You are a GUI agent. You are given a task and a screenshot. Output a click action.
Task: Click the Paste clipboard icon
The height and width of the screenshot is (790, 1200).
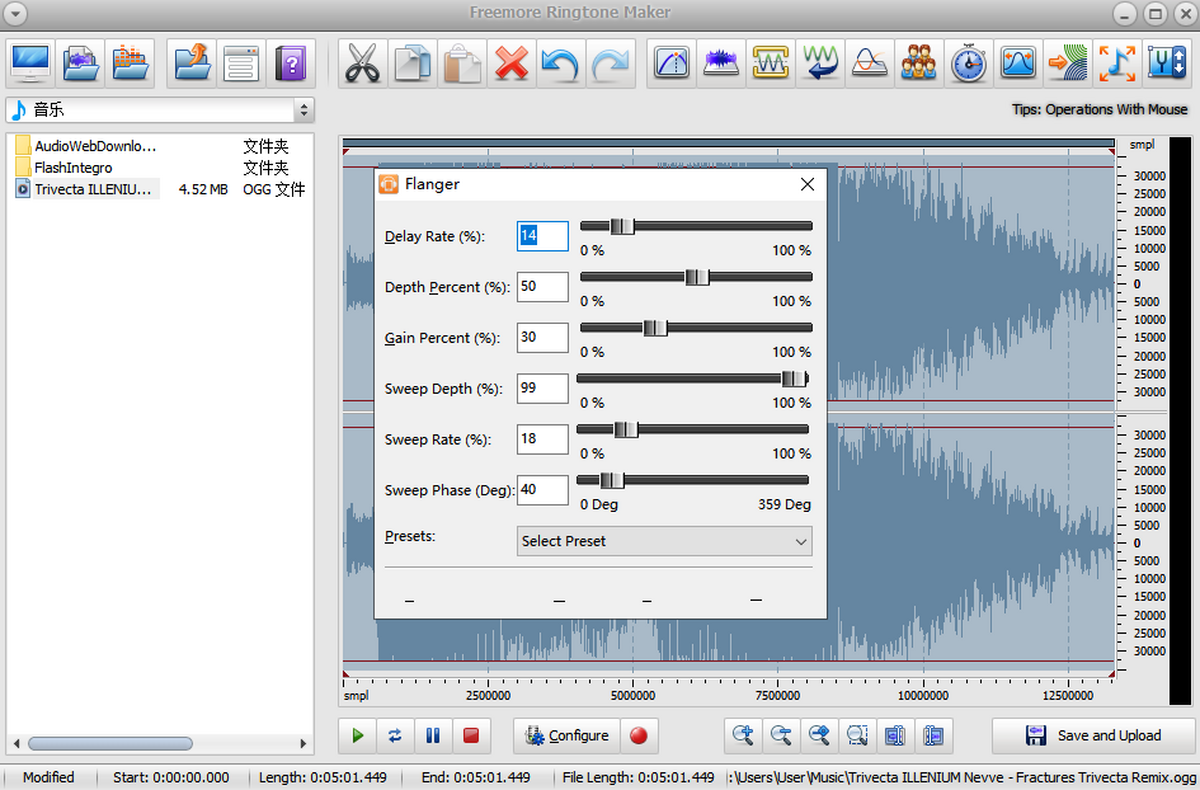[461, 63]
